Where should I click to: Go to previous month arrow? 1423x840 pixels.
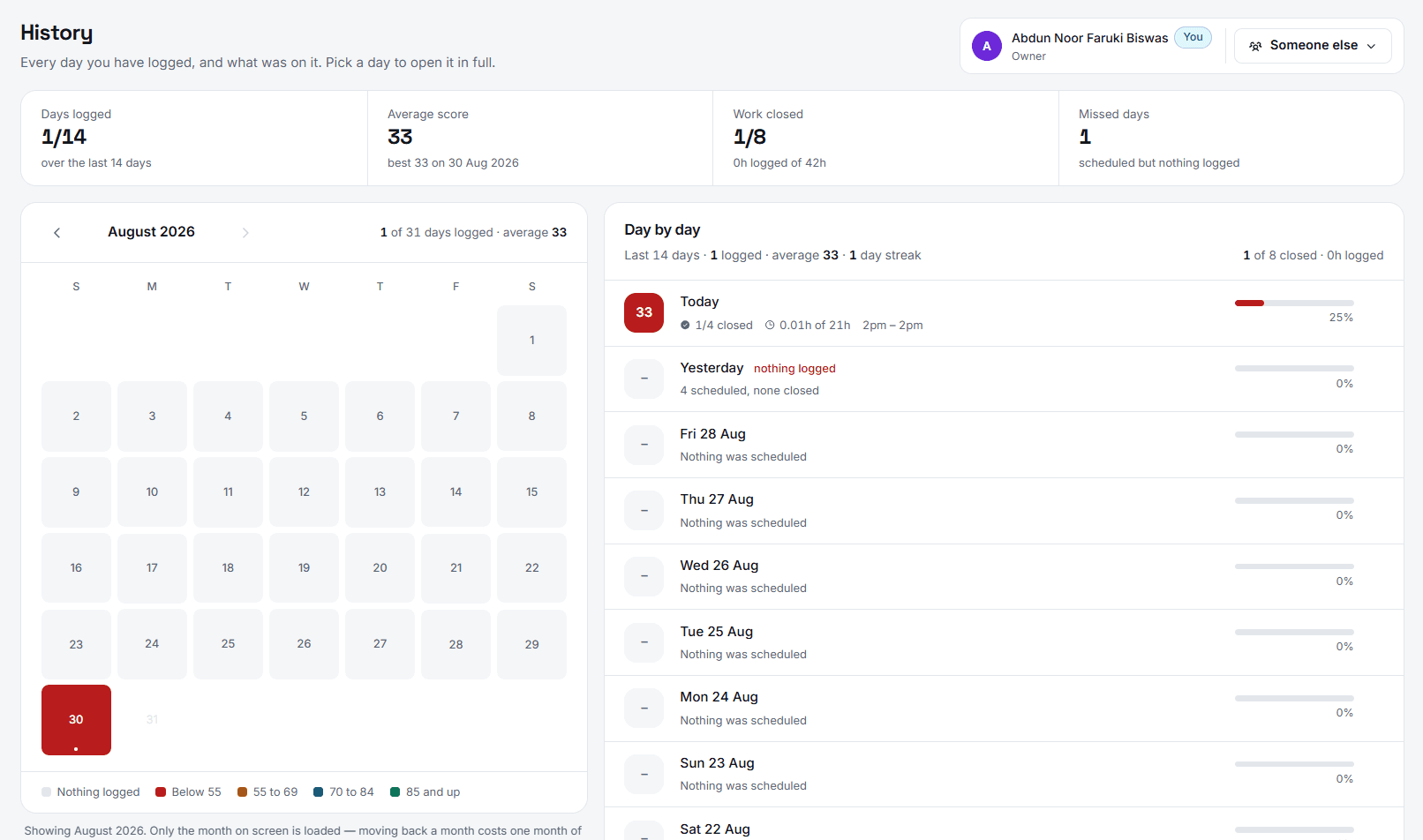pyautogui.click(x=57, y=233)
